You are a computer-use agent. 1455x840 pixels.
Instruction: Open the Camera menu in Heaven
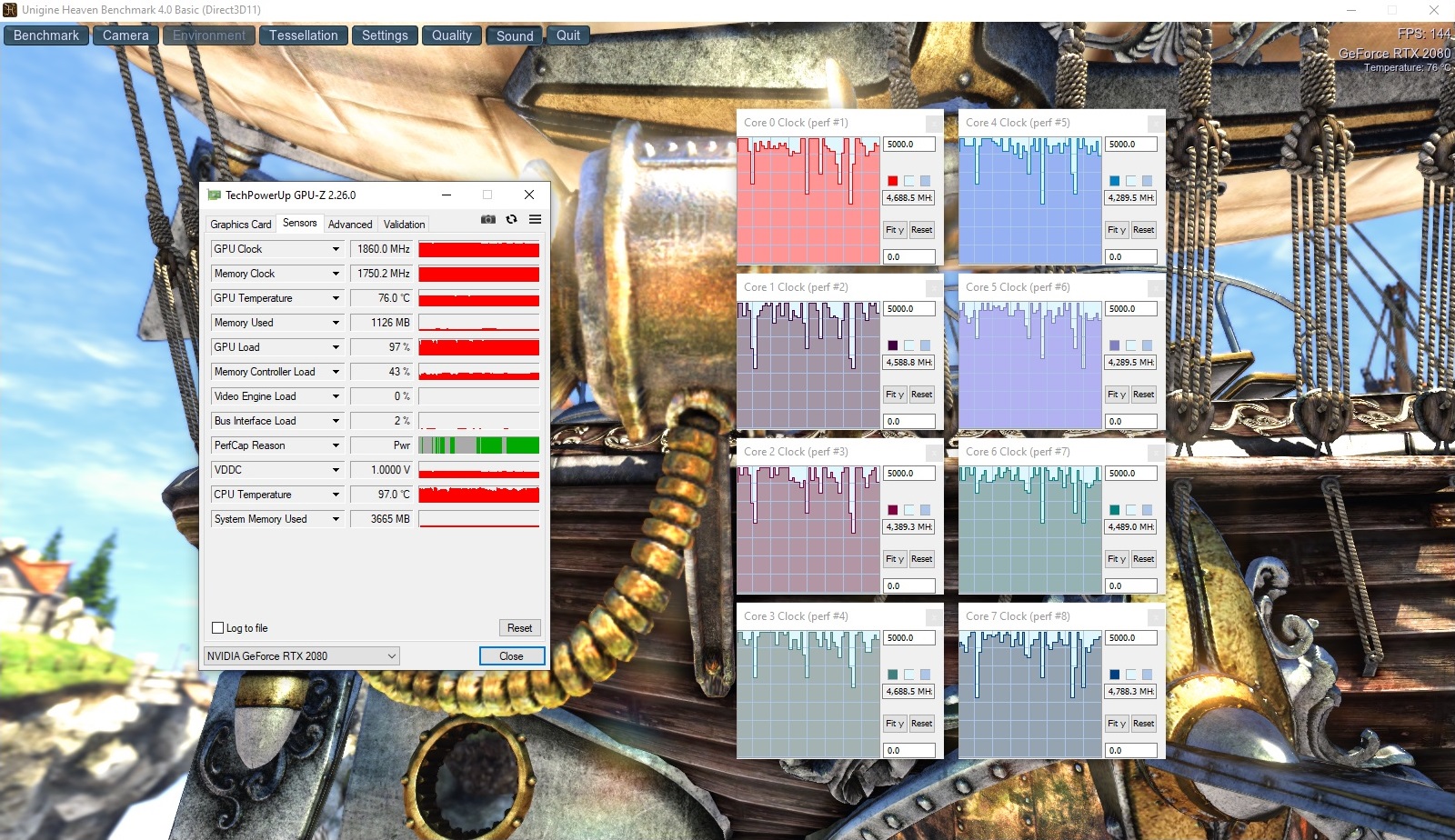point(125,35)
